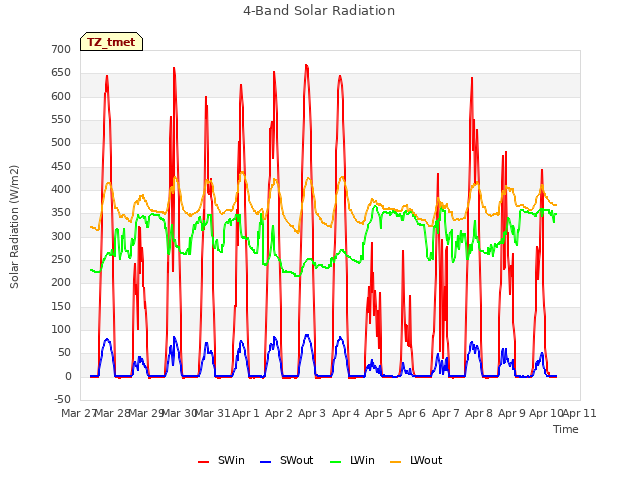The height and width of the screenshot is (480, 640).
Task: Click the red SWin legend color marker
Action: click(203, 462)
